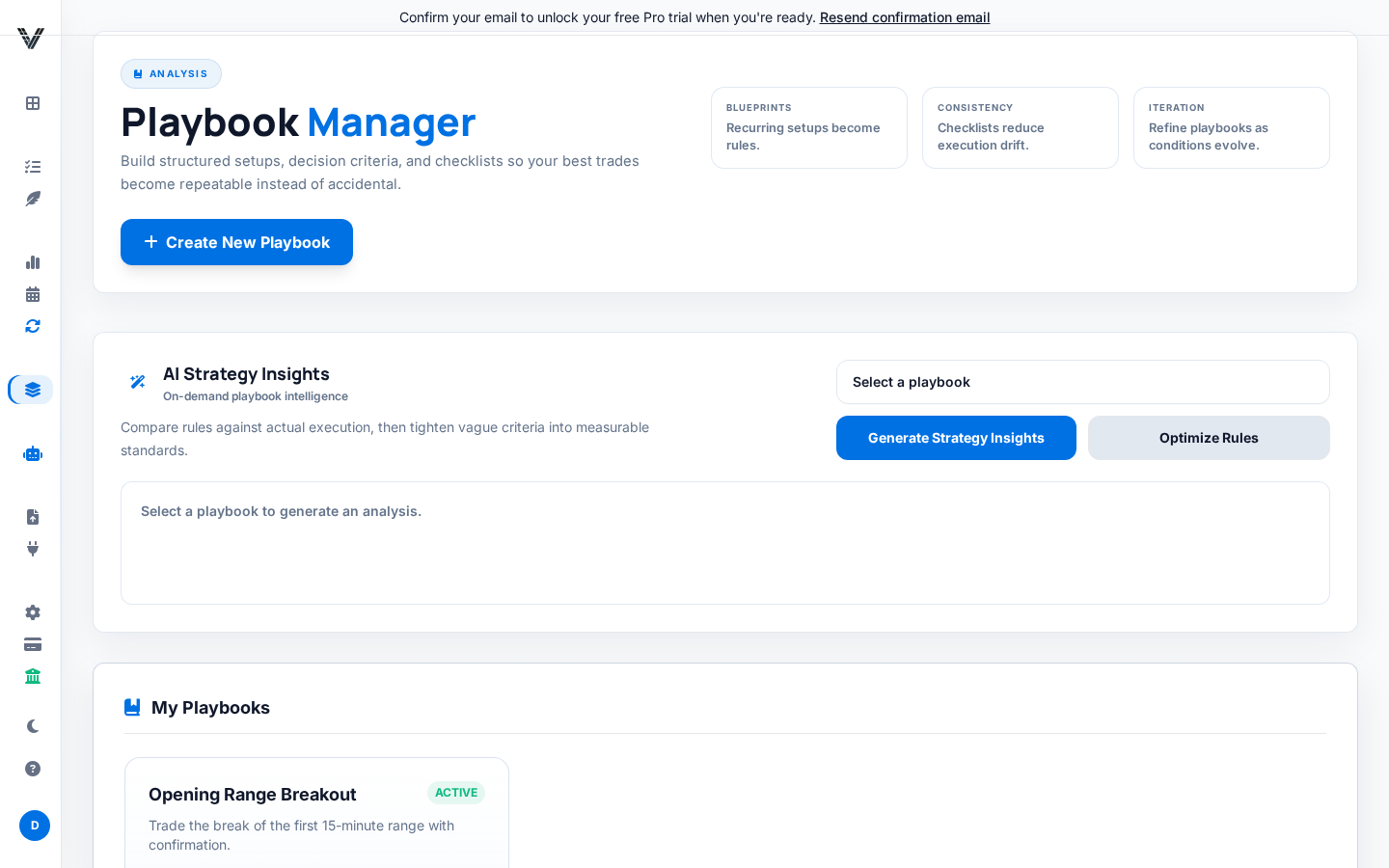Open the settings gear icon
1389x868 pixels.
click(x=33, y=612)
